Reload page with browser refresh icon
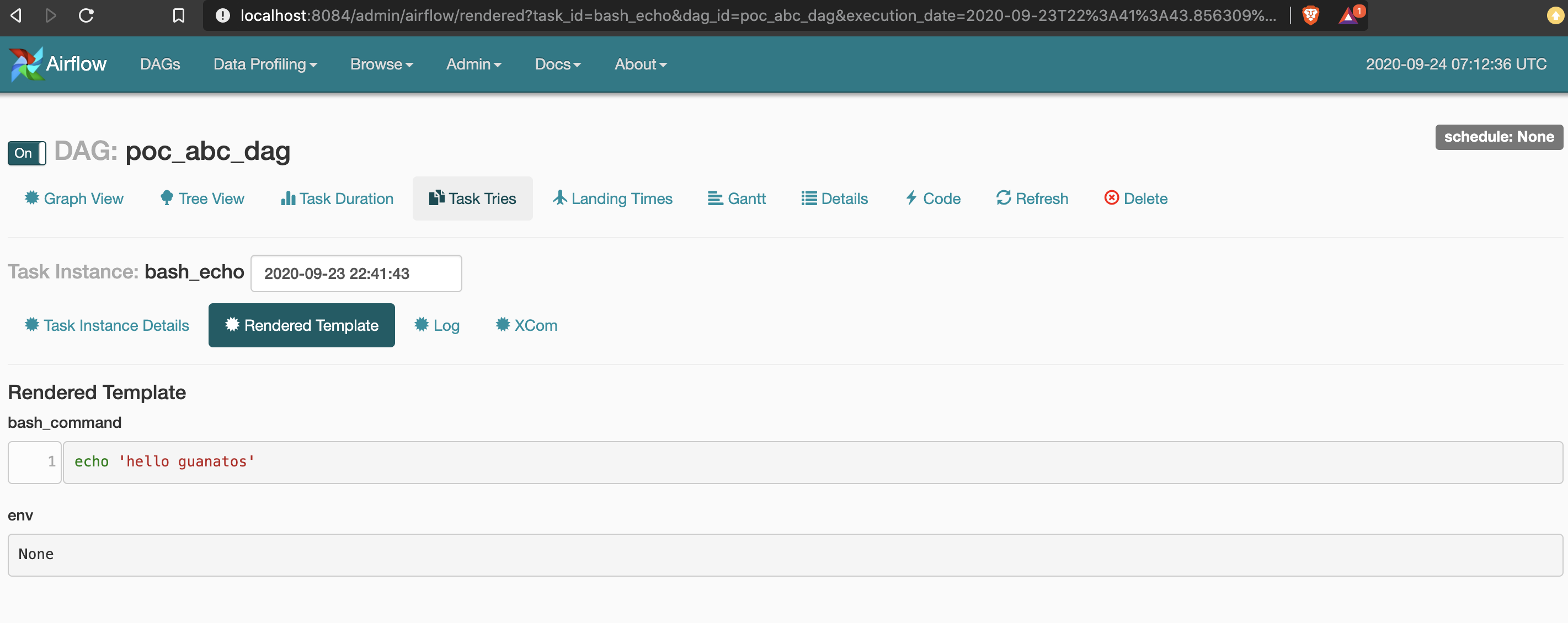This screenshot has height=623, width=1568. 87,15
